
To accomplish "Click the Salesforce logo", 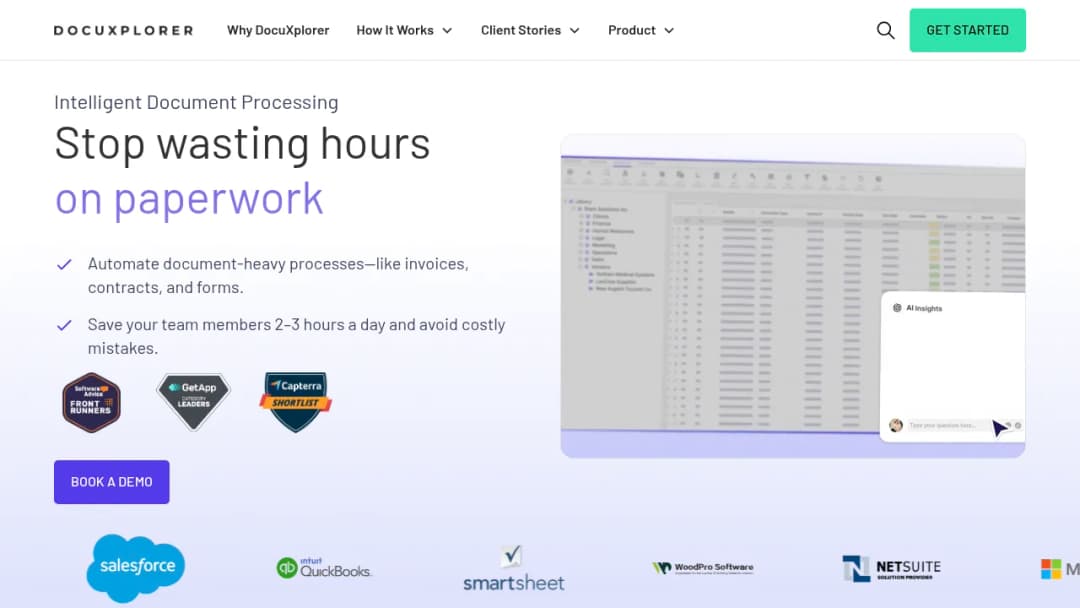I will [x=136, y=568].
